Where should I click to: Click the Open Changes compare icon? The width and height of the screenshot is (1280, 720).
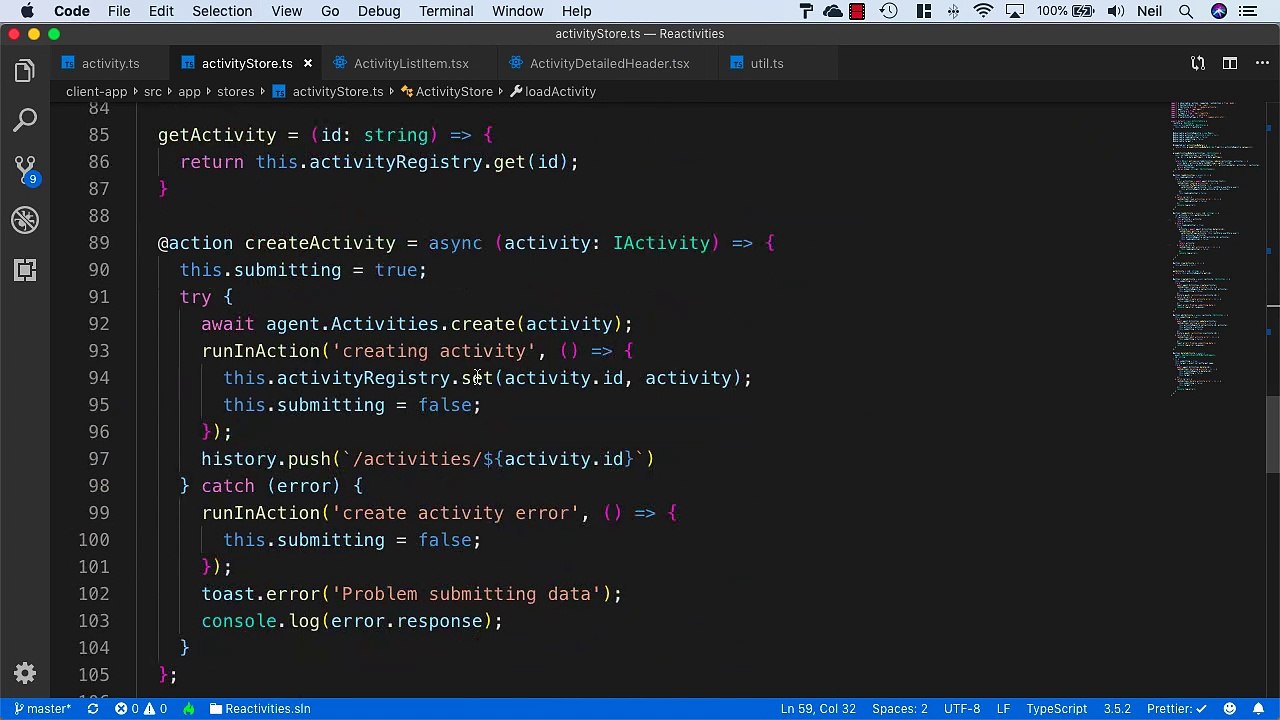click(x=1197, y=63)
